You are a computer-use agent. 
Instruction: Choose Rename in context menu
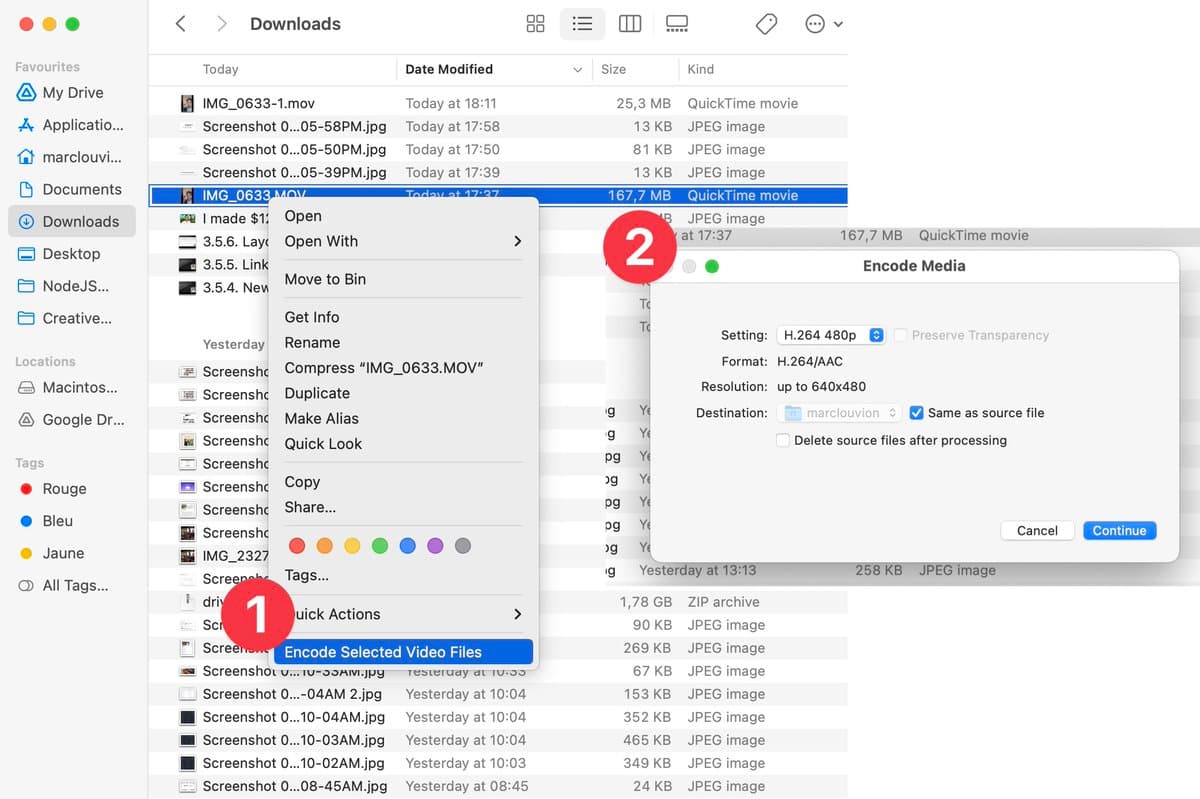click(x=403, y=342)
